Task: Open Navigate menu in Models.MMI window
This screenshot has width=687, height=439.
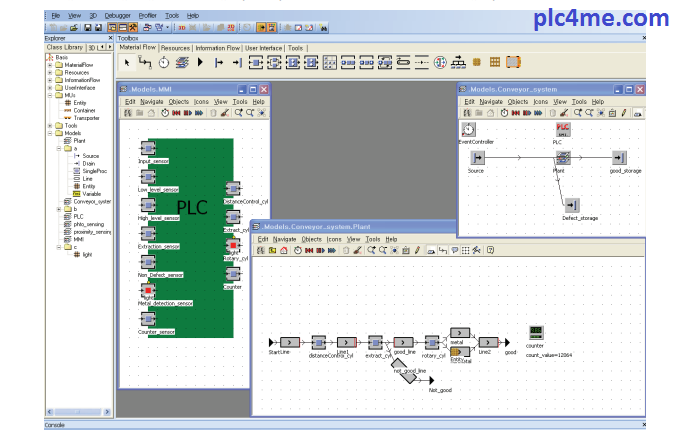Action: click(x=152, y=101)
